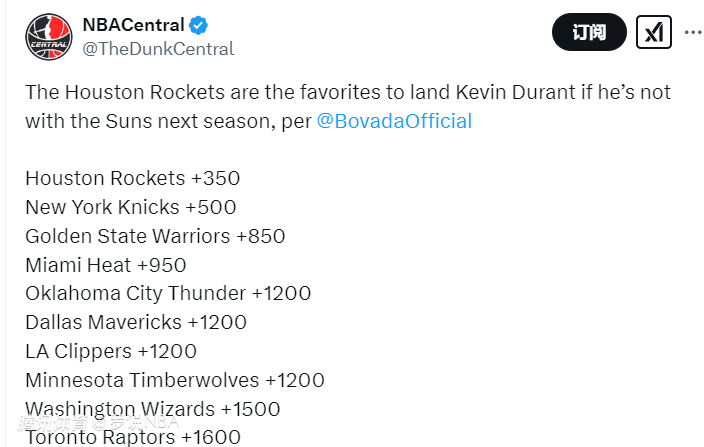Viewport: 704px width, 447px height.
Task: Click the Washington Wizards +1500 line
Action: click(x=152, y=409)
